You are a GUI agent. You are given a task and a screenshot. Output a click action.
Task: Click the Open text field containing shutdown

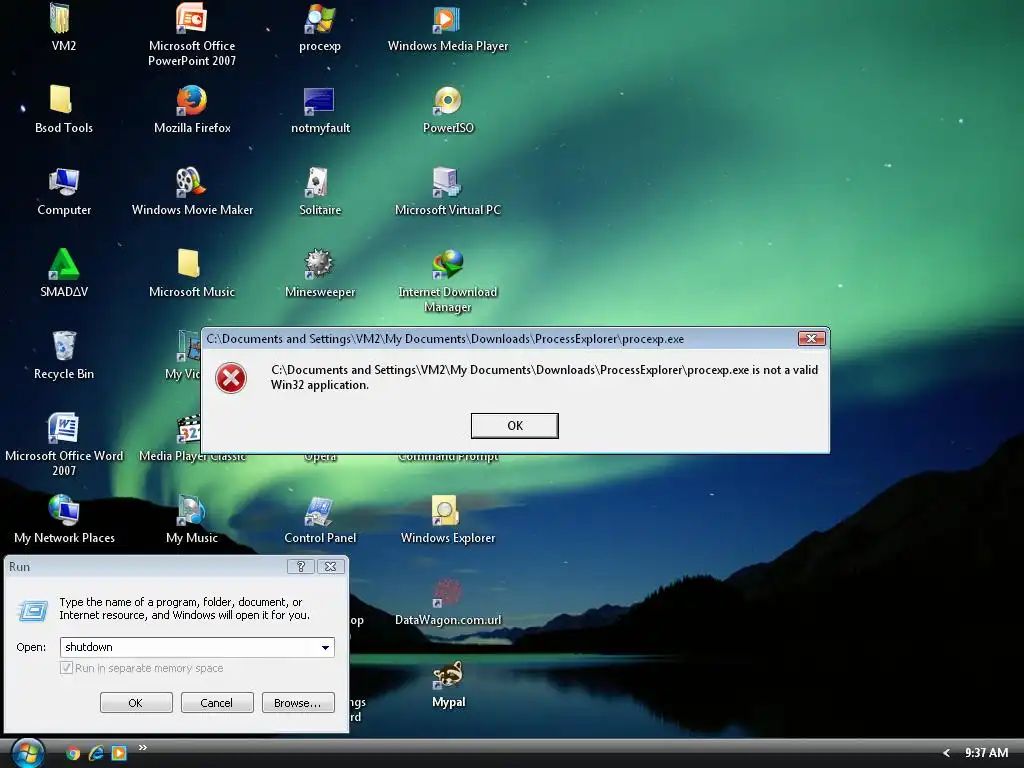[189, 647]
